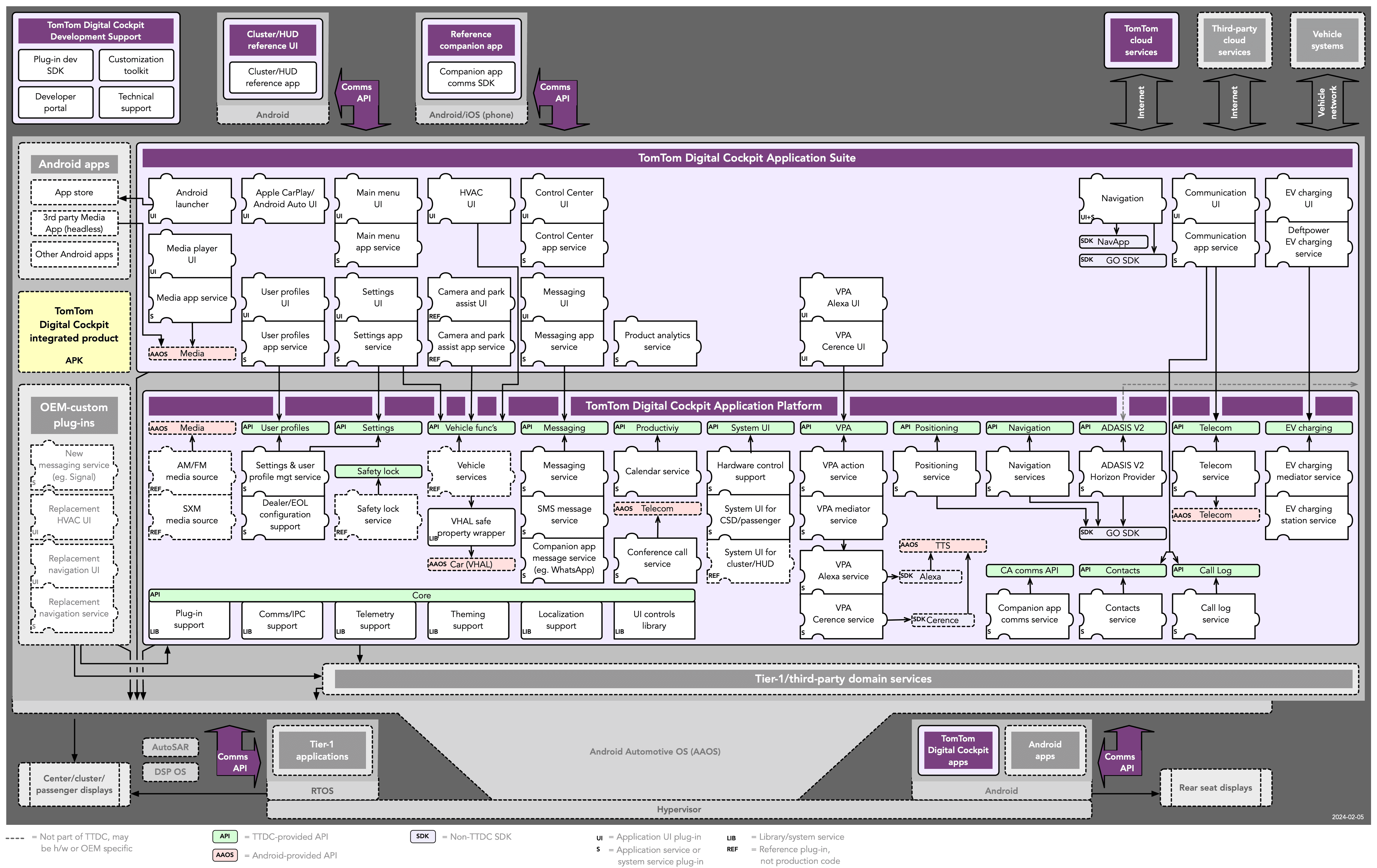
Task: Click the Tier-1/third-party domain services bar
Action: (x=842, y=678)
